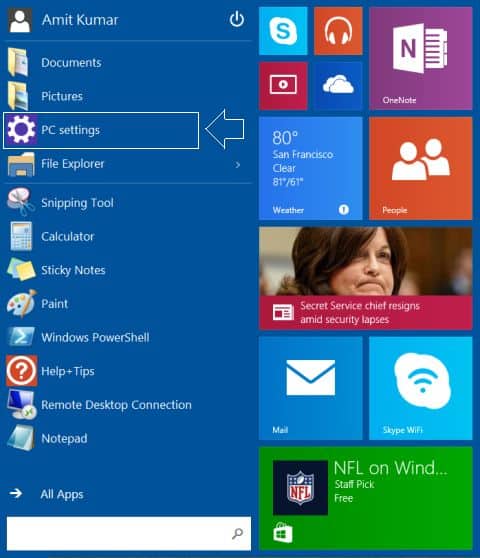The height and width of the screenshot is (558, 480).
Task: Click the Pictures folder icon
Action: pos(19,96)
